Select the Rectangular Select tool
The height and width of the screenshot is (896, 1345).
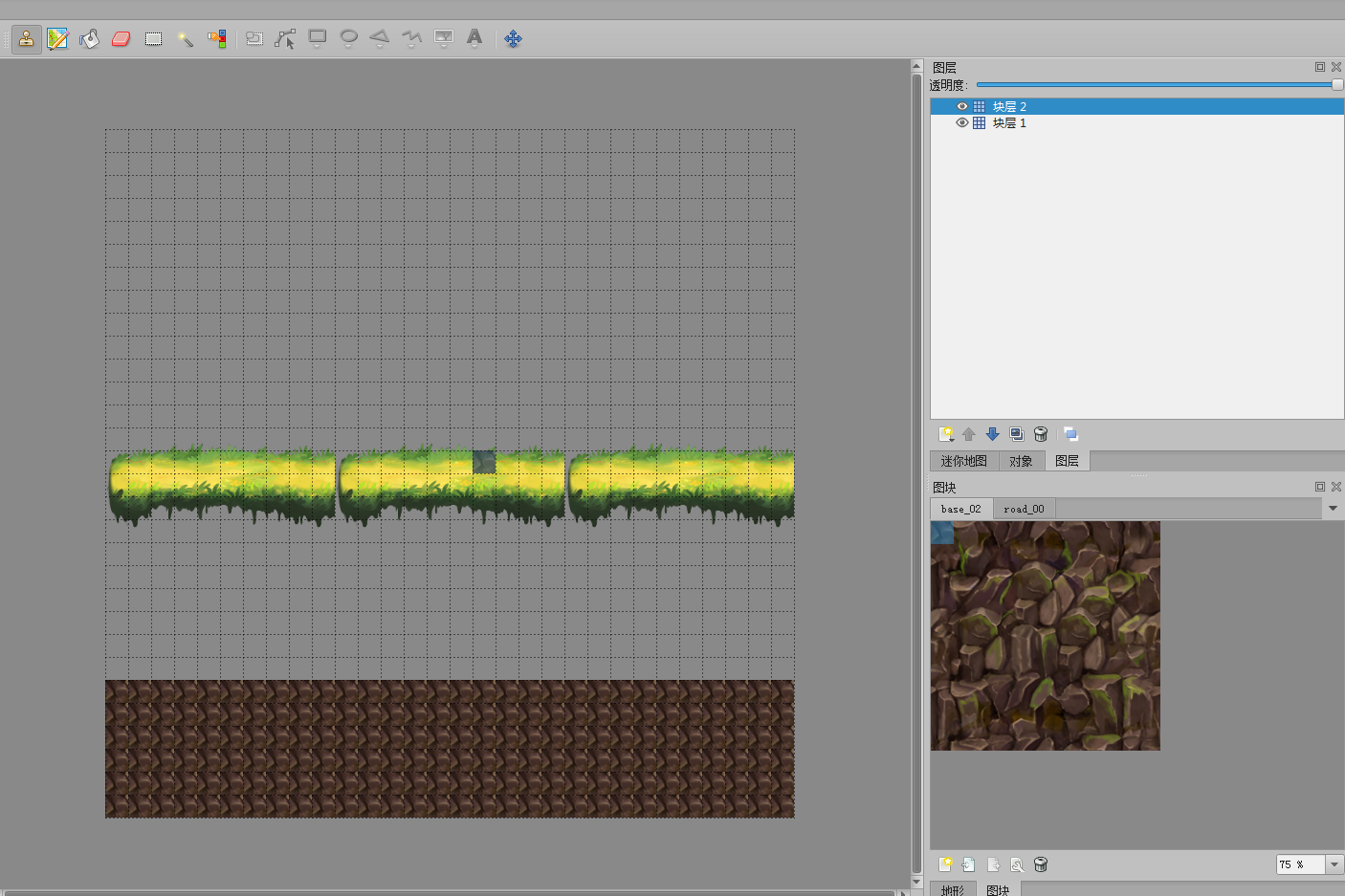coord(153,39)
